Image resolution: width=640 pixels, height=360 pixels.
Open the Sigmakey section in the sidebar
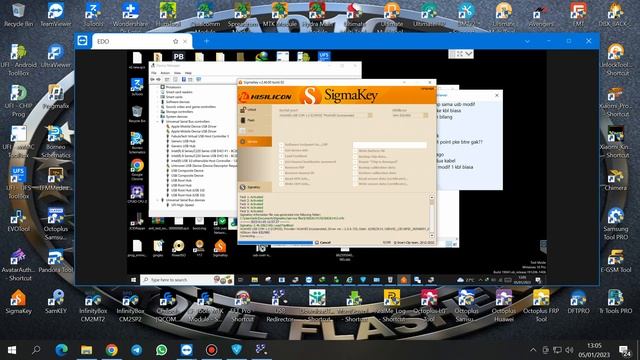[254, 187]
